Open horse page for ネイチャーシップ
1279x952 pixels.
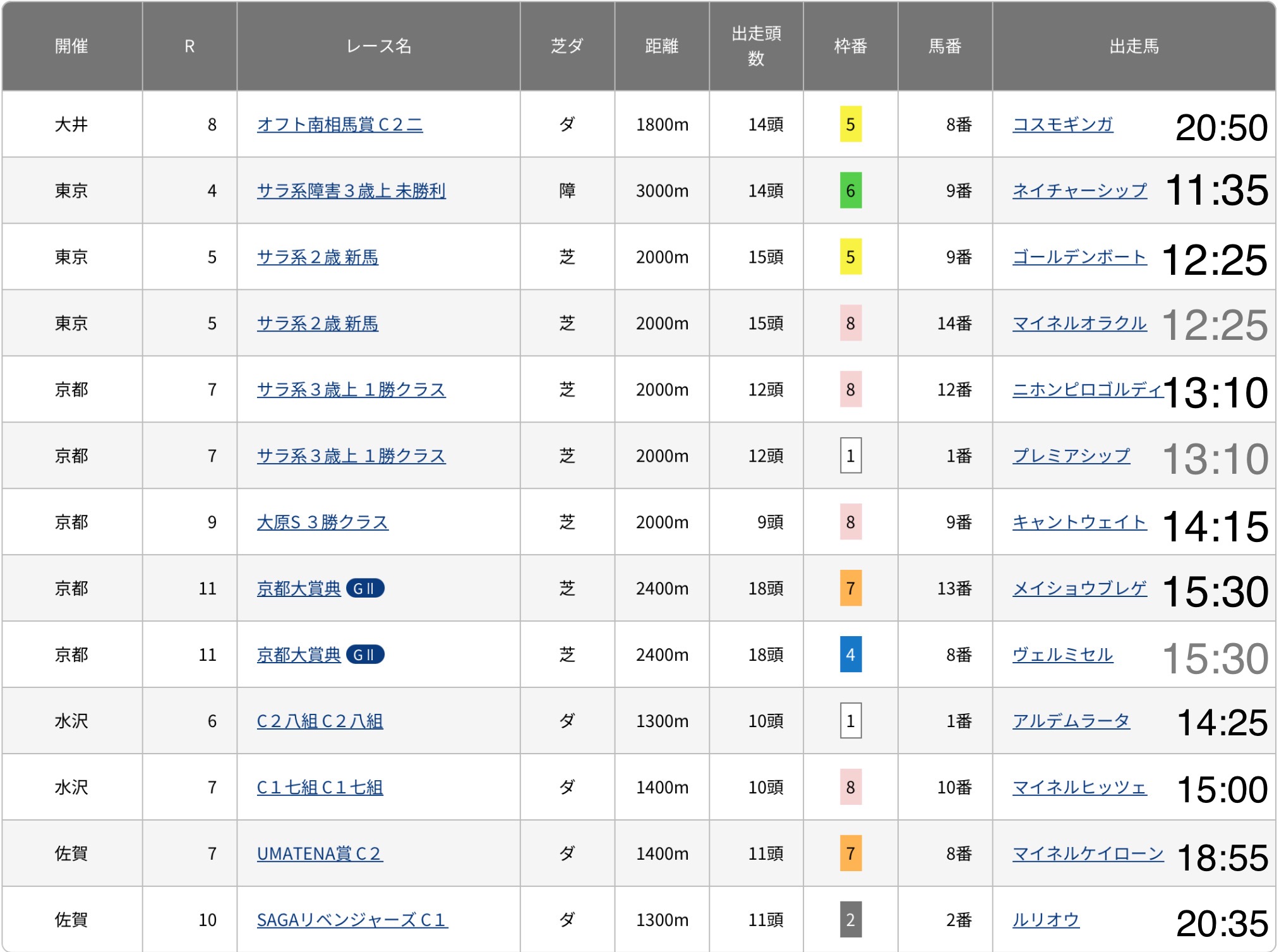[x=1079, y=191]
